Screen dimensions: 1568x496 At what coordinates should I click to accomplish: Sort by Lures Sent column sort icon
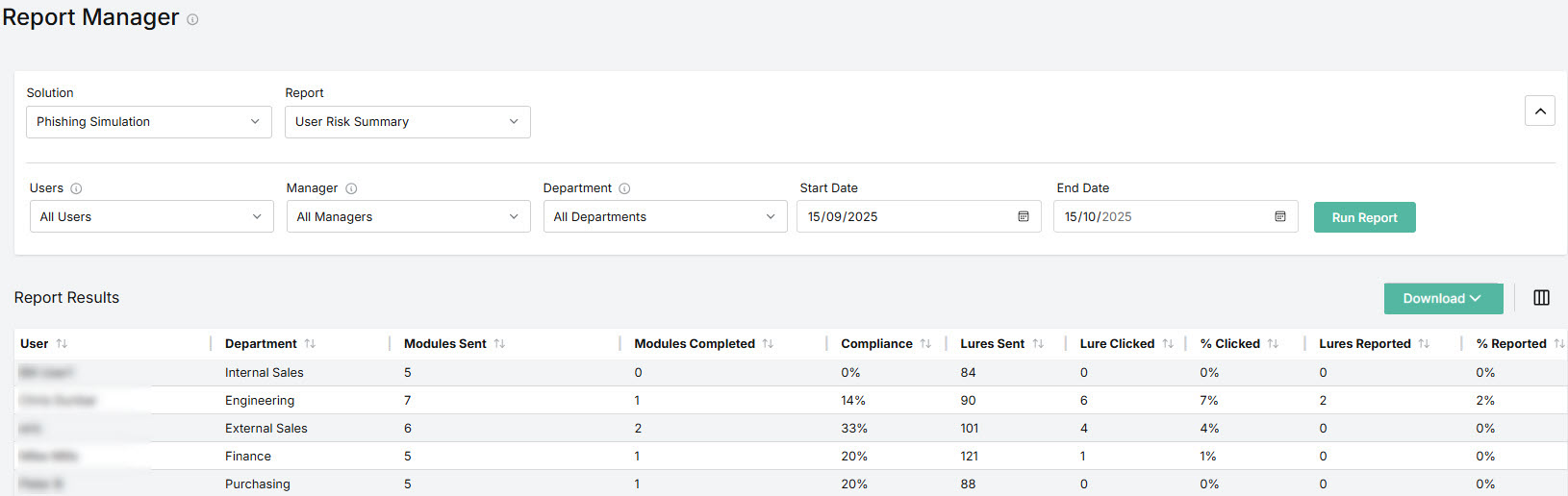coord(1038,343)
